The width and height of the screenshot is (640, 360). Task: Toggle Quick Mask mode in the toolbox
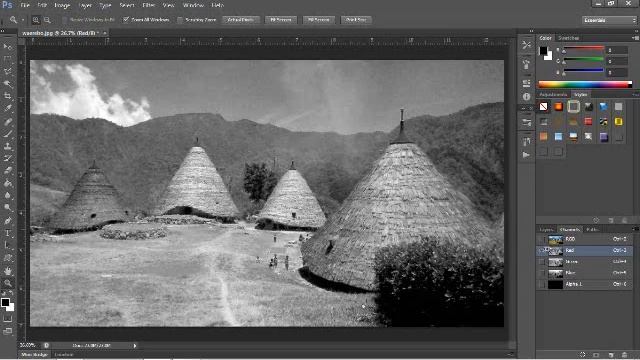[7, 318]
